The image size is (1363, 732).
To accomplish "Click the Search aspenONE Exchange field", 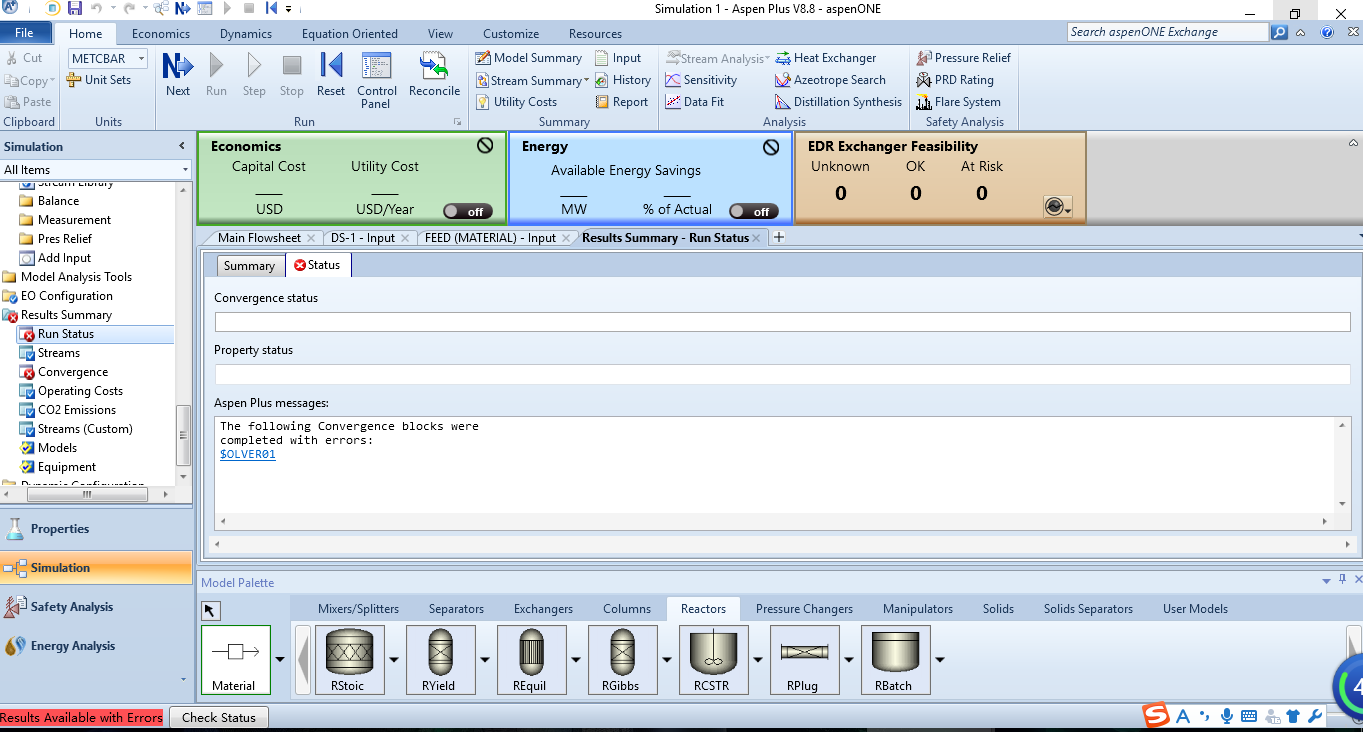I will (x=1168, y=32).
